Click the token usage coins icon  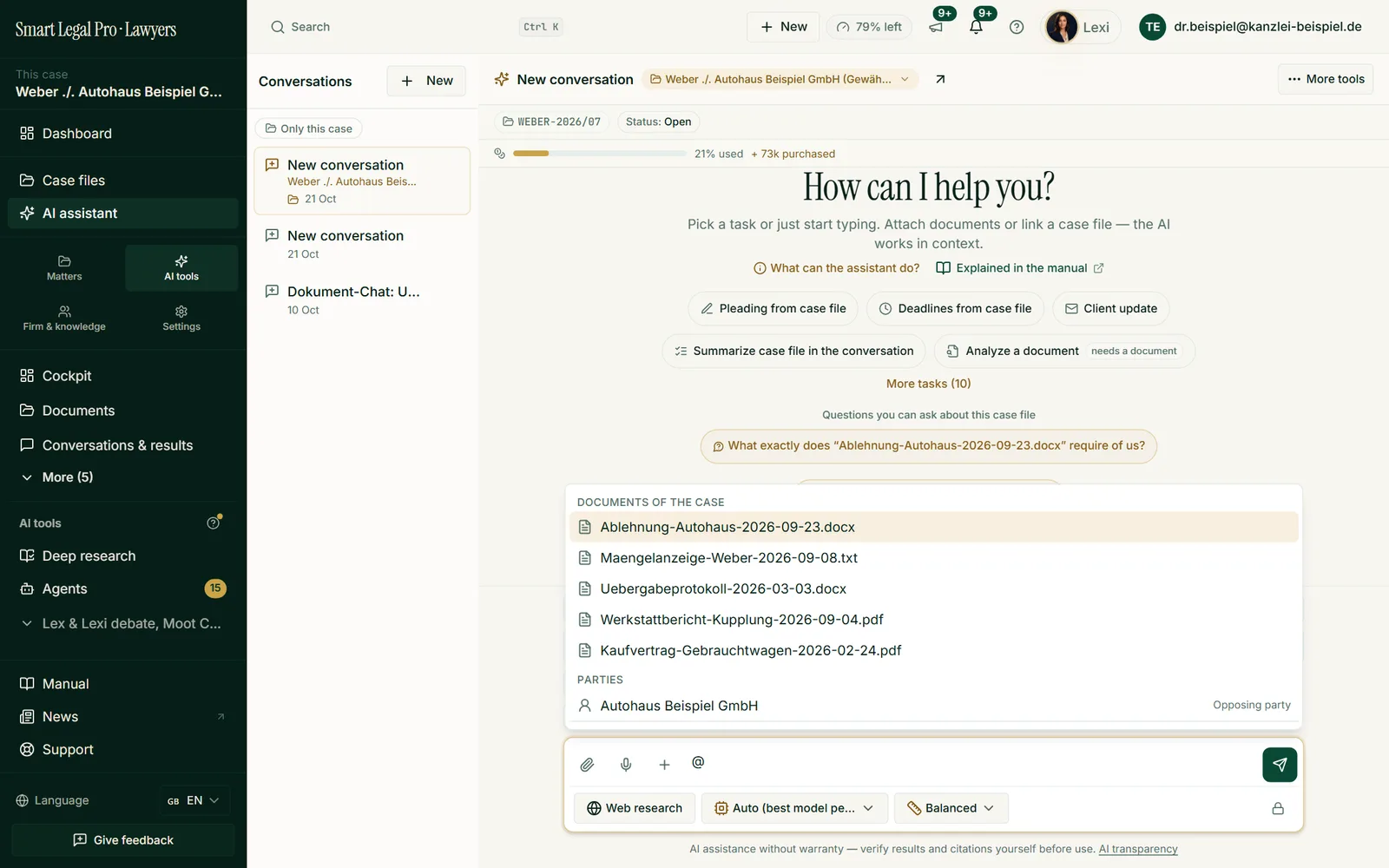pyautogui.click(x=499, y=154)
